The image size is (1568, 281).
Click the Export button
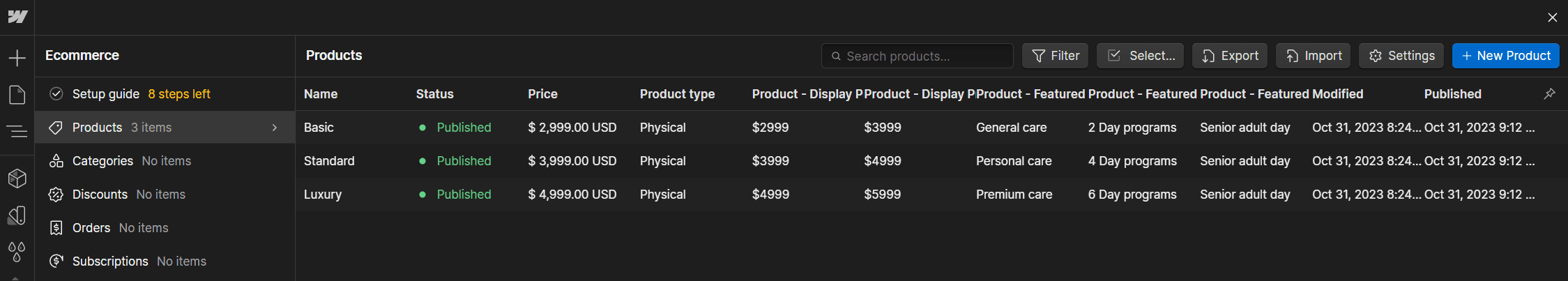click(x=1230, y=56)
